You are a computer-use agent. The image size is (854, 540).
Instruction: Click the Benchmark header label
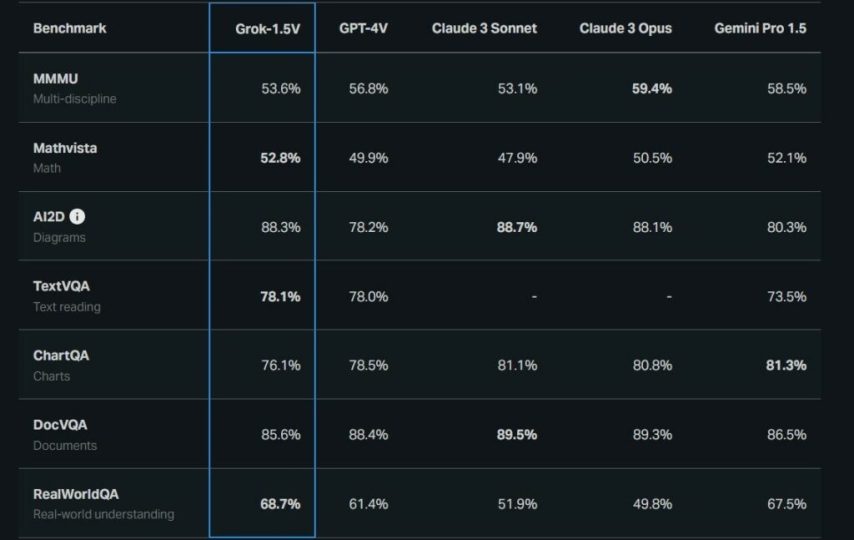coord(70,28)
